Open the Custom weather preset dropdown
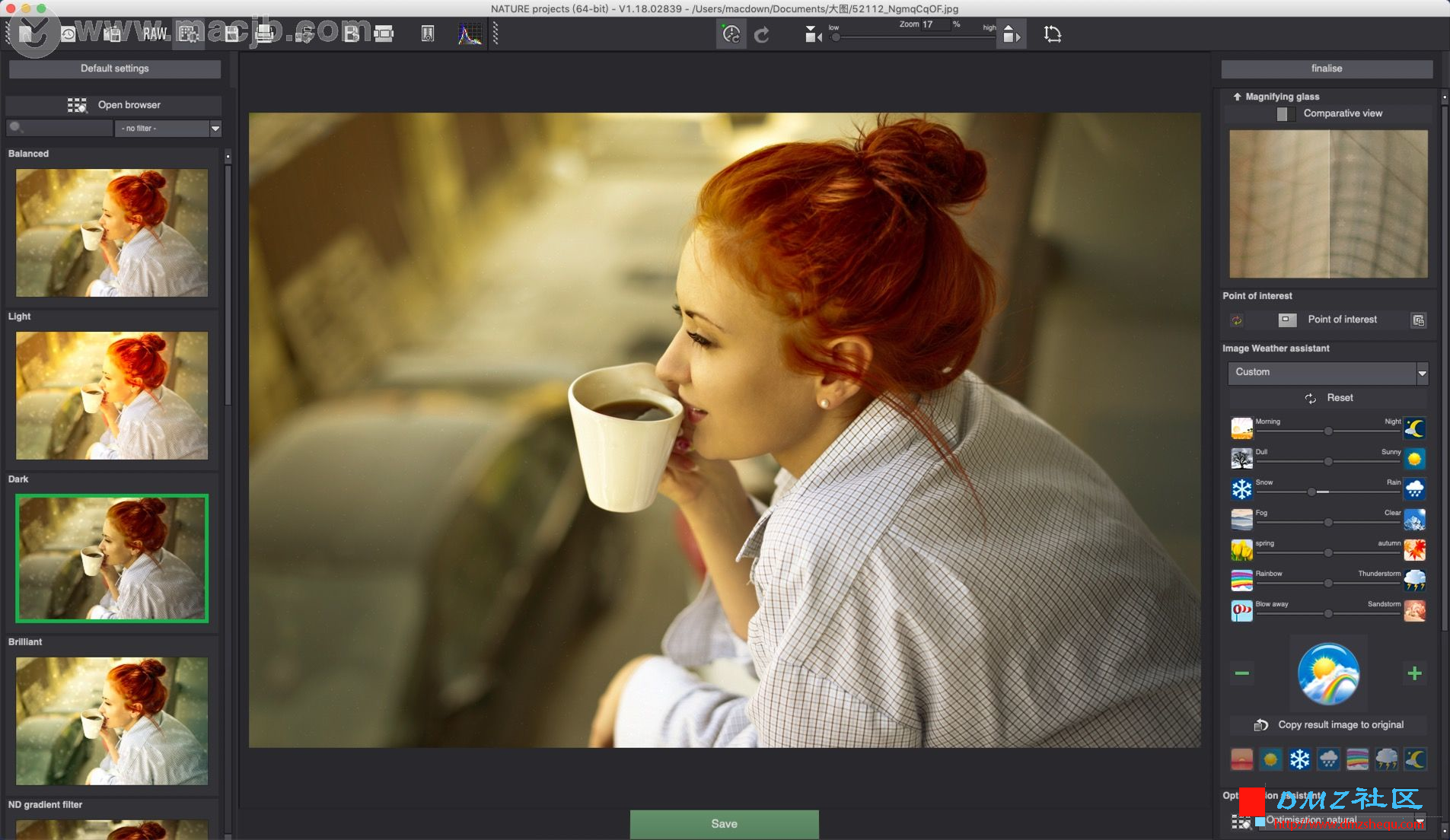Image resolution: width=1450 pixels, height=840 pixels. point(1327,372)
